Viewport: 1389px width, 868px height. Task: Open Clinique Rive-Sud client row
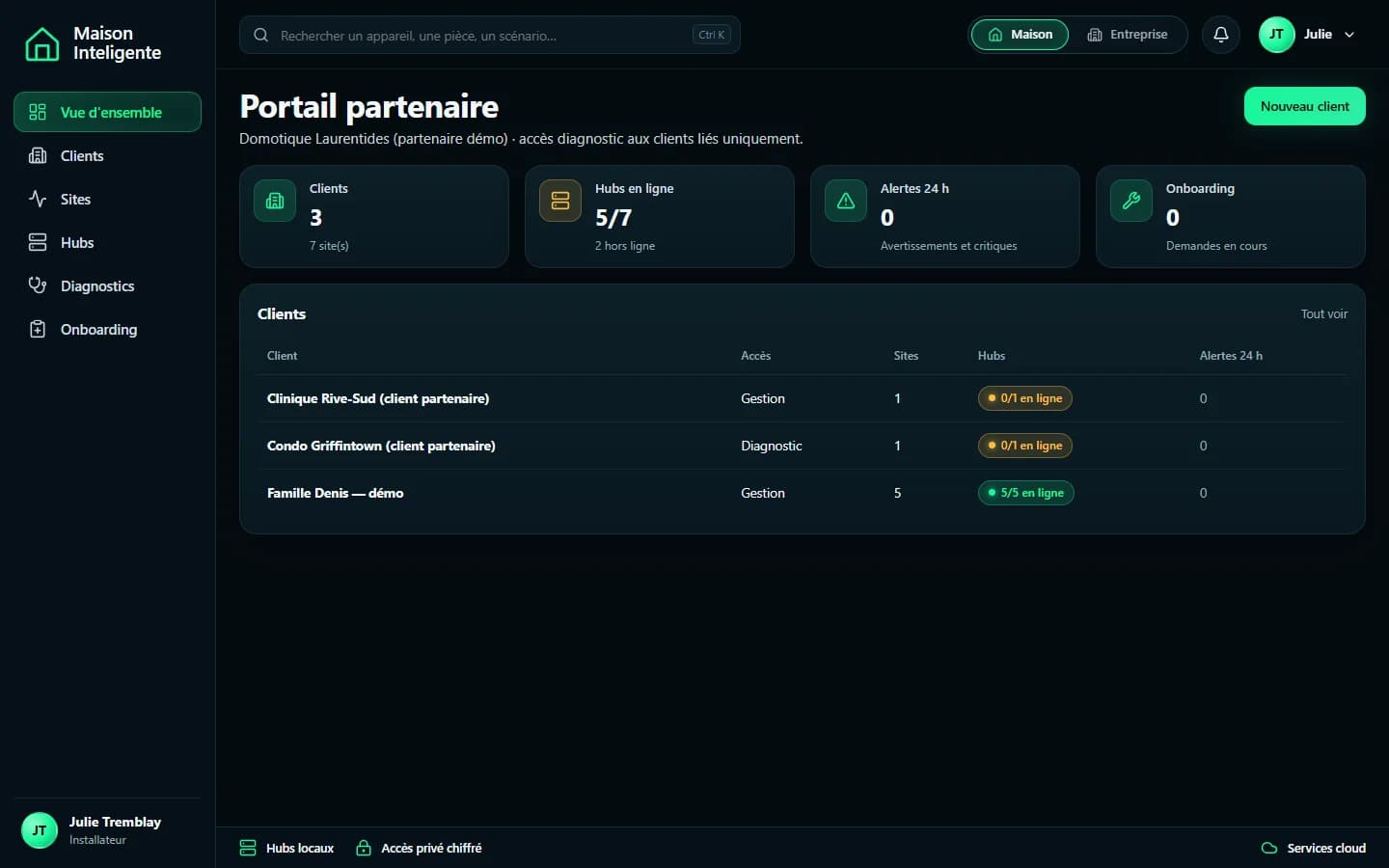(802, 398)
